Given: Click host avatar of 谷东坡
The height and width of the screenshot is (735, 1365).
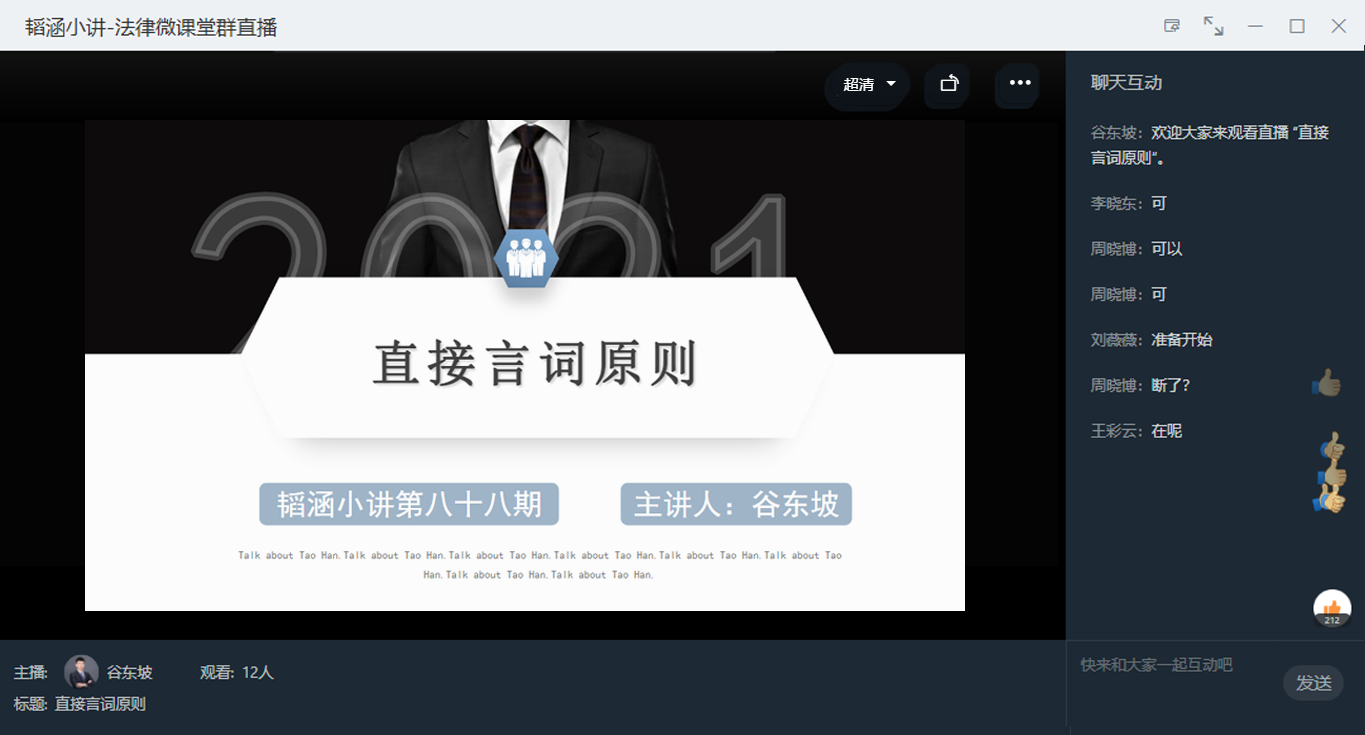Looking at the screenshot, I should (x=81, y=672).
